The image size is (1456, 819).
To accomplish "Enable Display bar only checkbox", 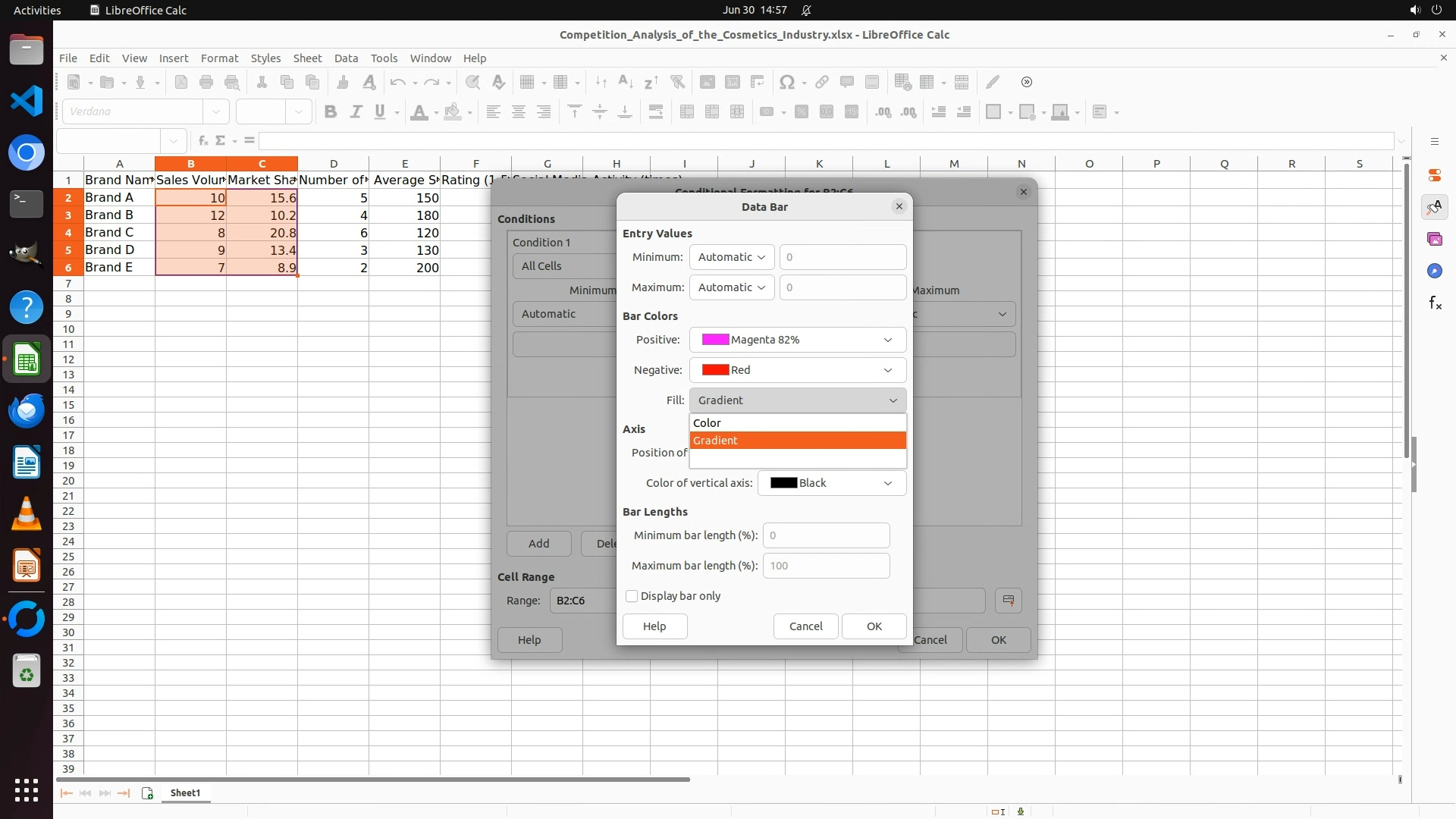I will 632,597.
